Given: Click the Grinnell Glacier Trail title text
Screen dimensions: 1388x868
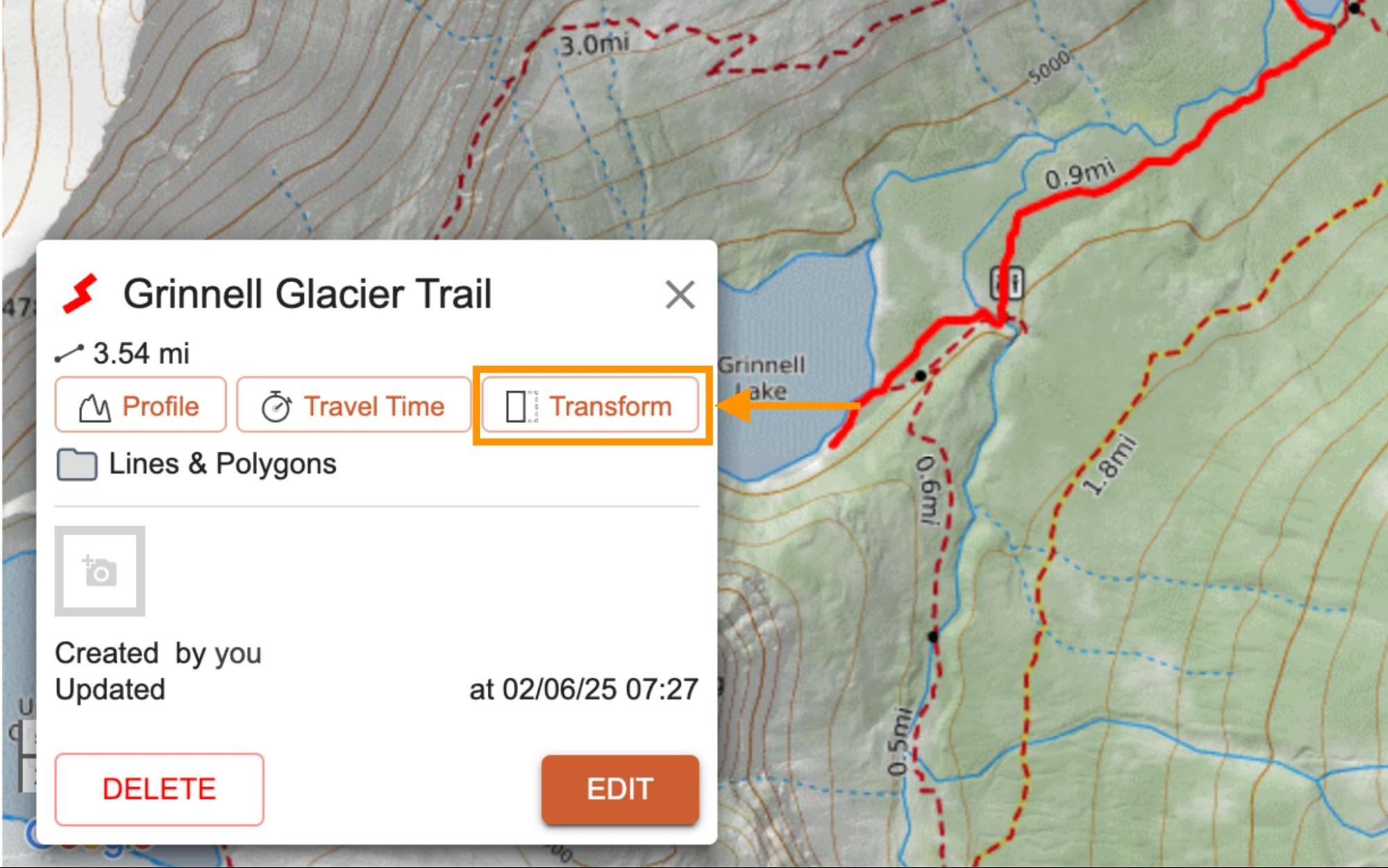Looking at the screenshot, I should [x=308, y=294].
